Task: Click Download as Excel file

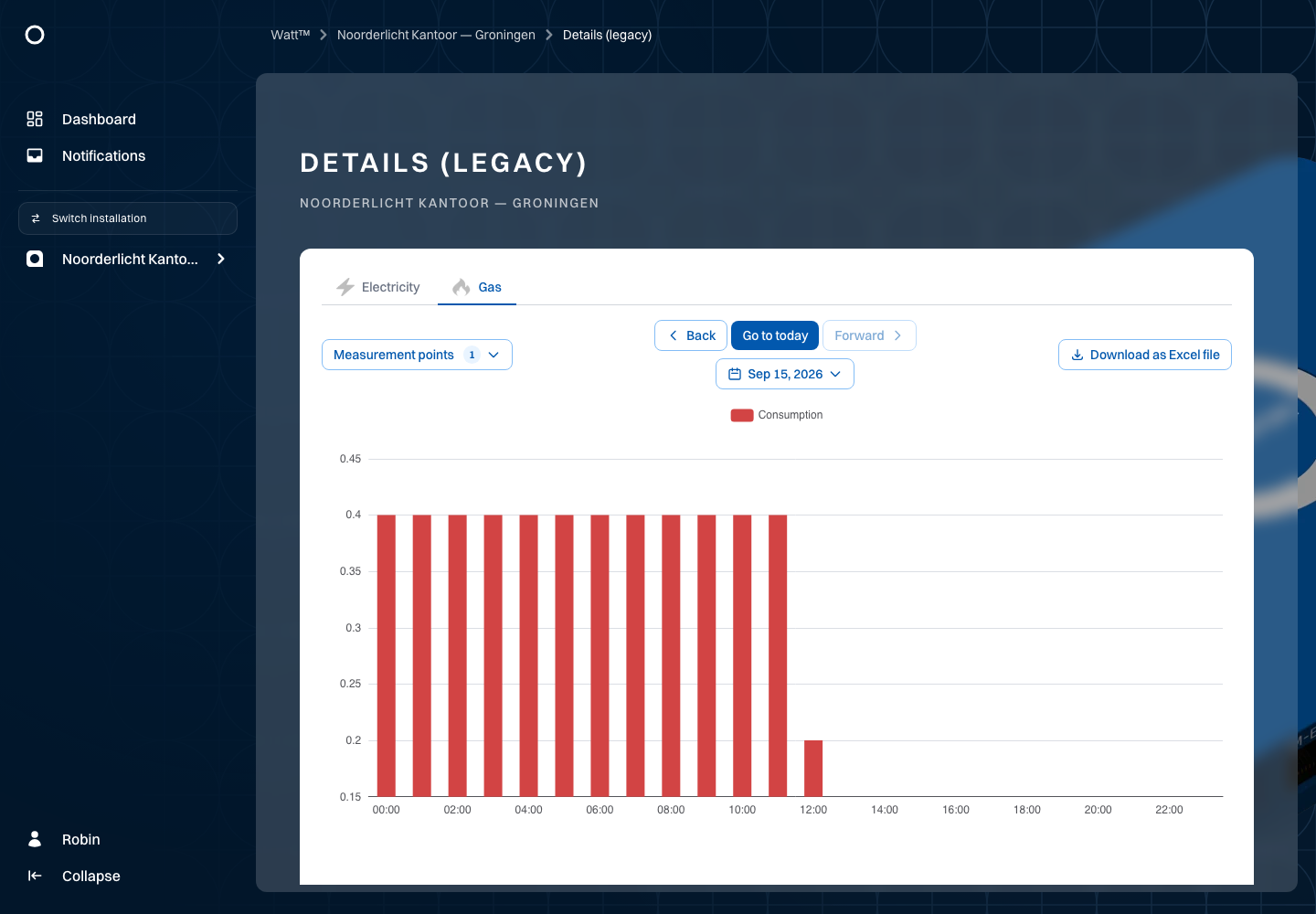Action: pos(1145,355)
